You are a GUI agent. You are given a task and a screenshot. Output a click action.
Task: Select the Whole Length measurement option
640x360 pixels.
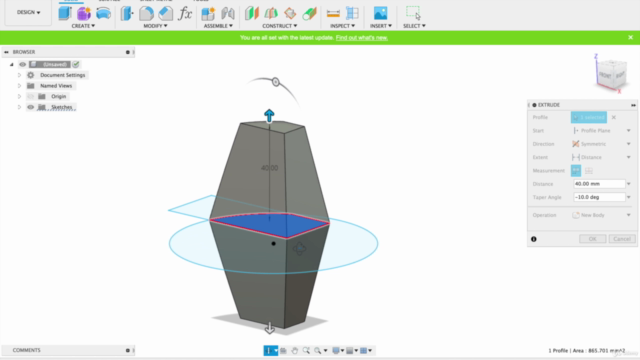[x=589, y=170]
